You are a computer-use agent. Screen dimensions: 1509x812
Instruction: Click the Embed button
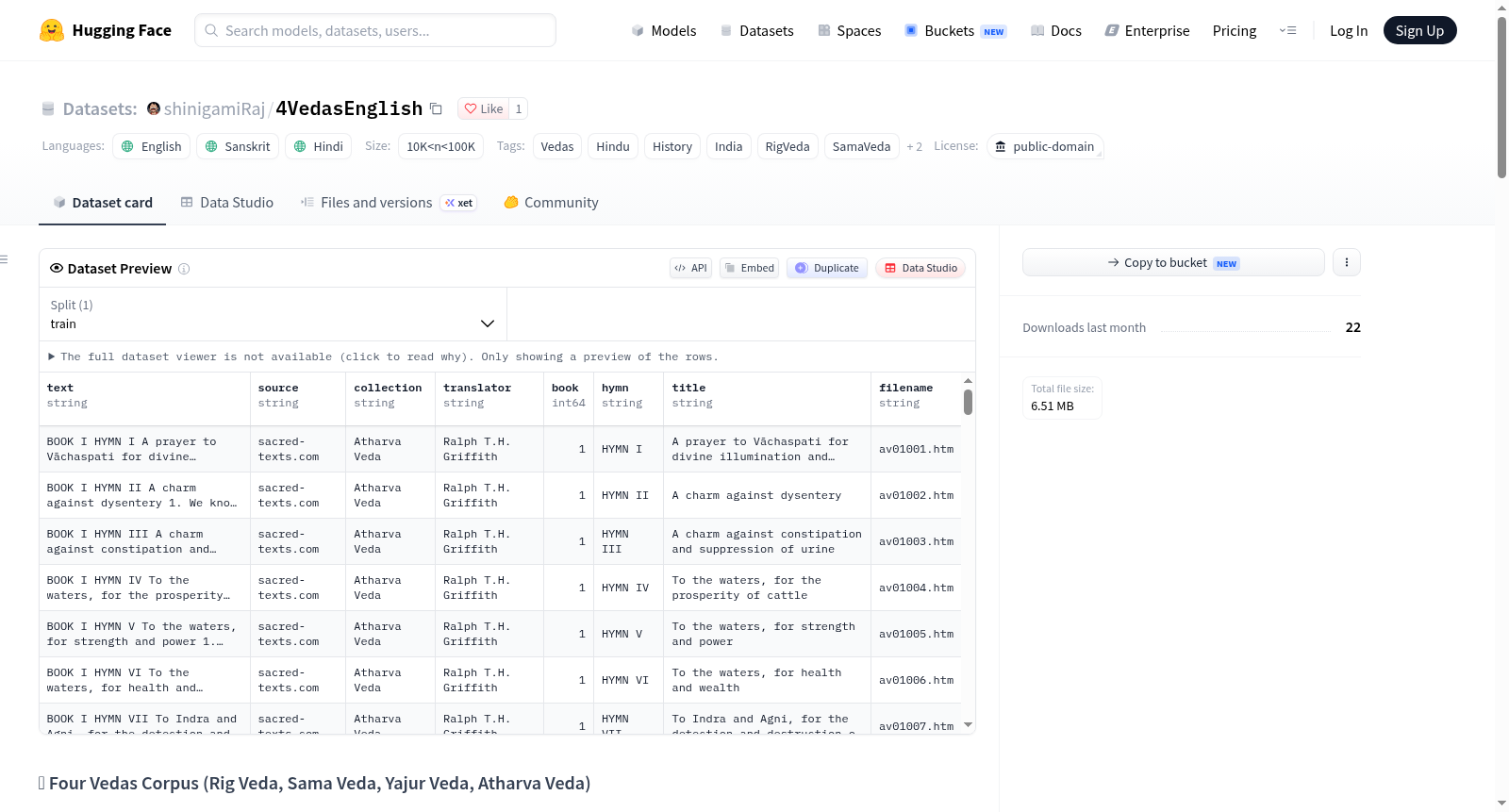coord(750,268)
